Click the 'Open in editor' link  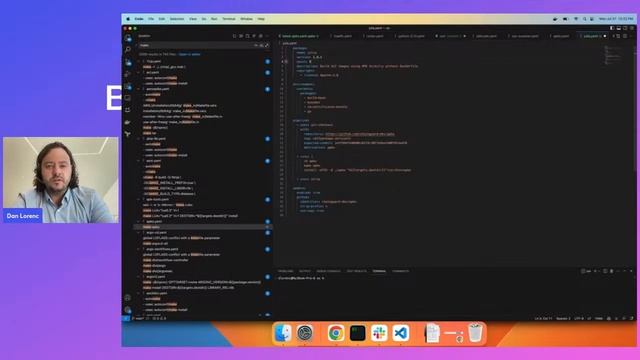coord(189,54)
